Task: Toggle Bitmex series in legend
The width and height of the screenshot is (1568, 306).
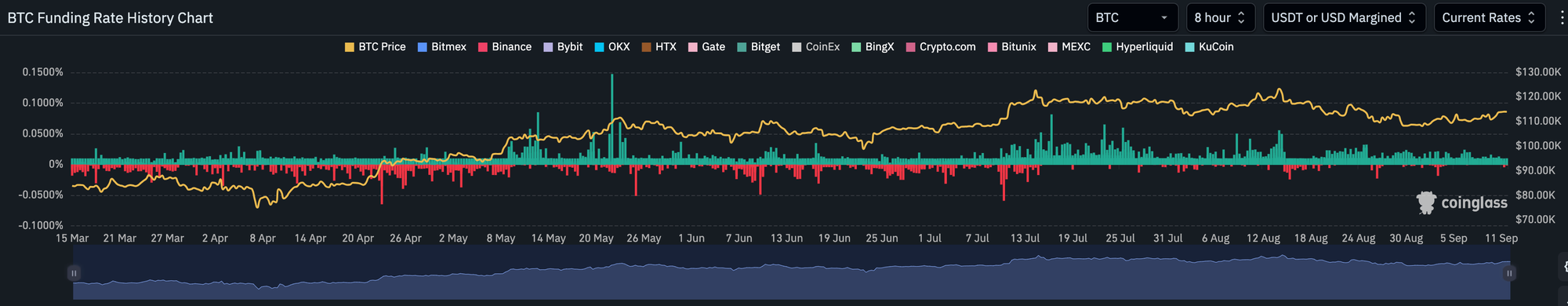Action: (x=442, y=47)
